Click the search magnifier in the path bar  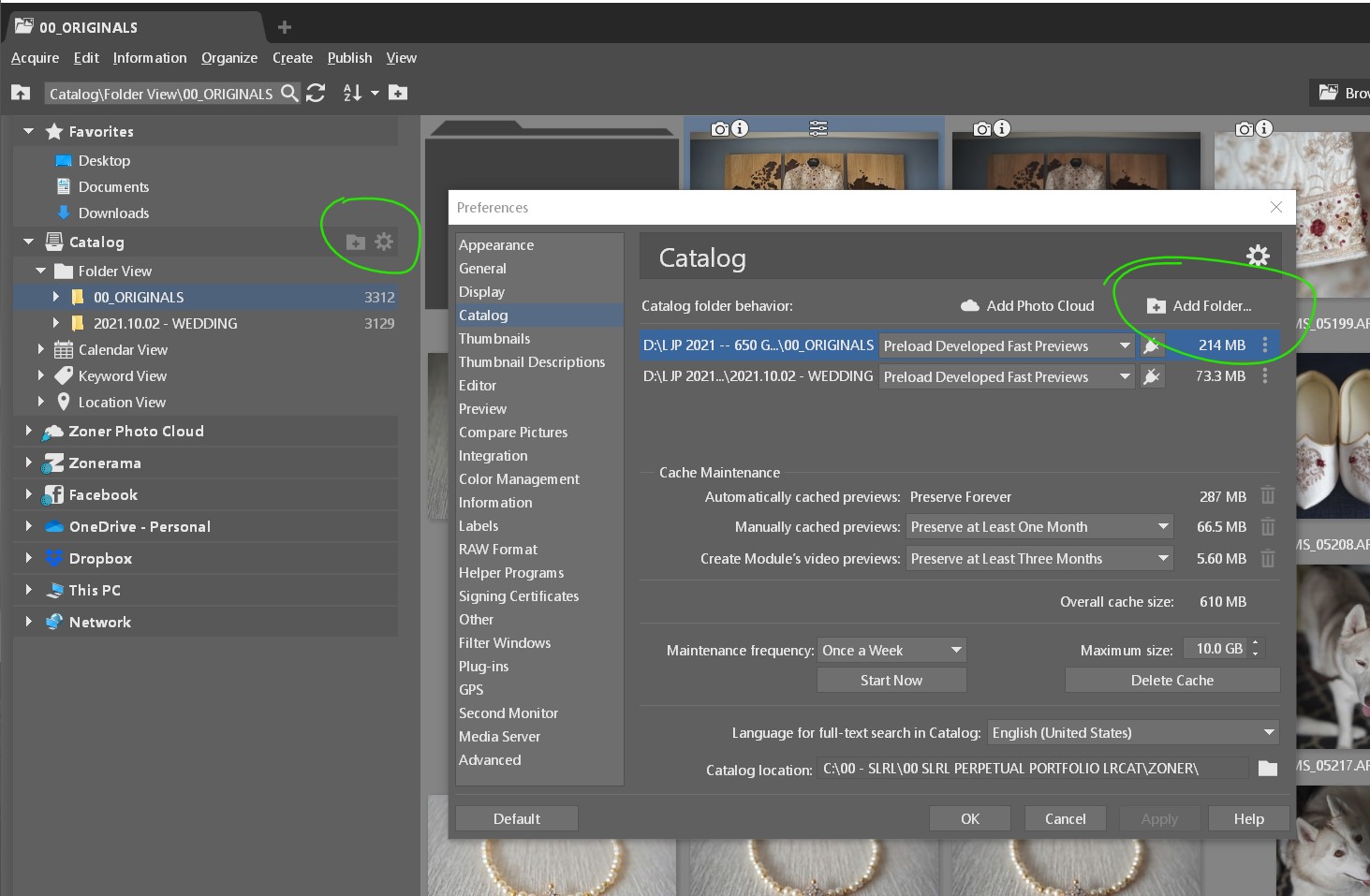coord(290,93)
